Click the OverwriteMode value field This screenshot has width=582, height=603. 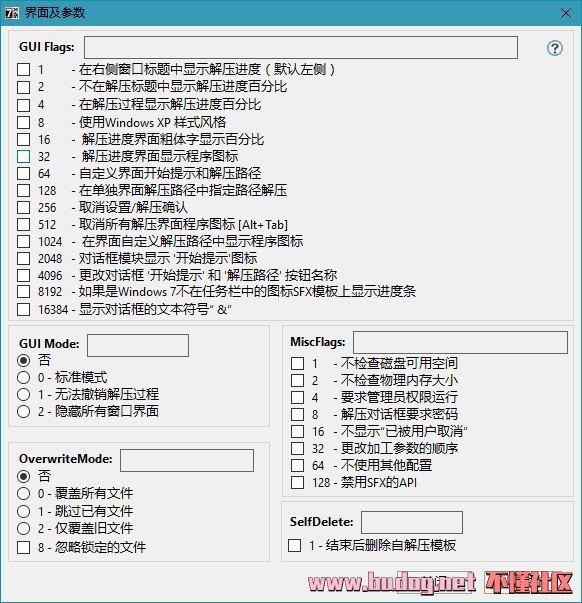click(x=187, y=460)
